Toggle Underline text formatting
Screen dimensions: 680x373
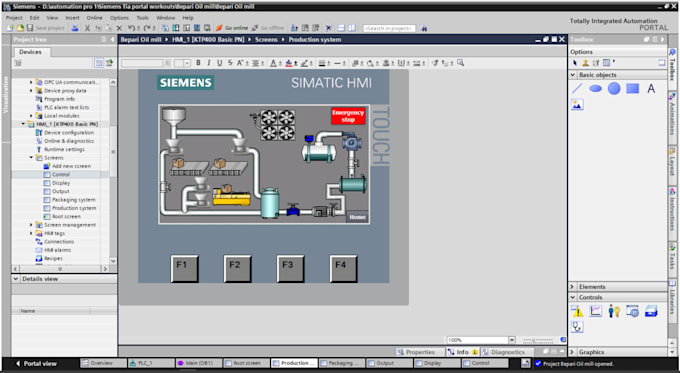pos(219,63)
